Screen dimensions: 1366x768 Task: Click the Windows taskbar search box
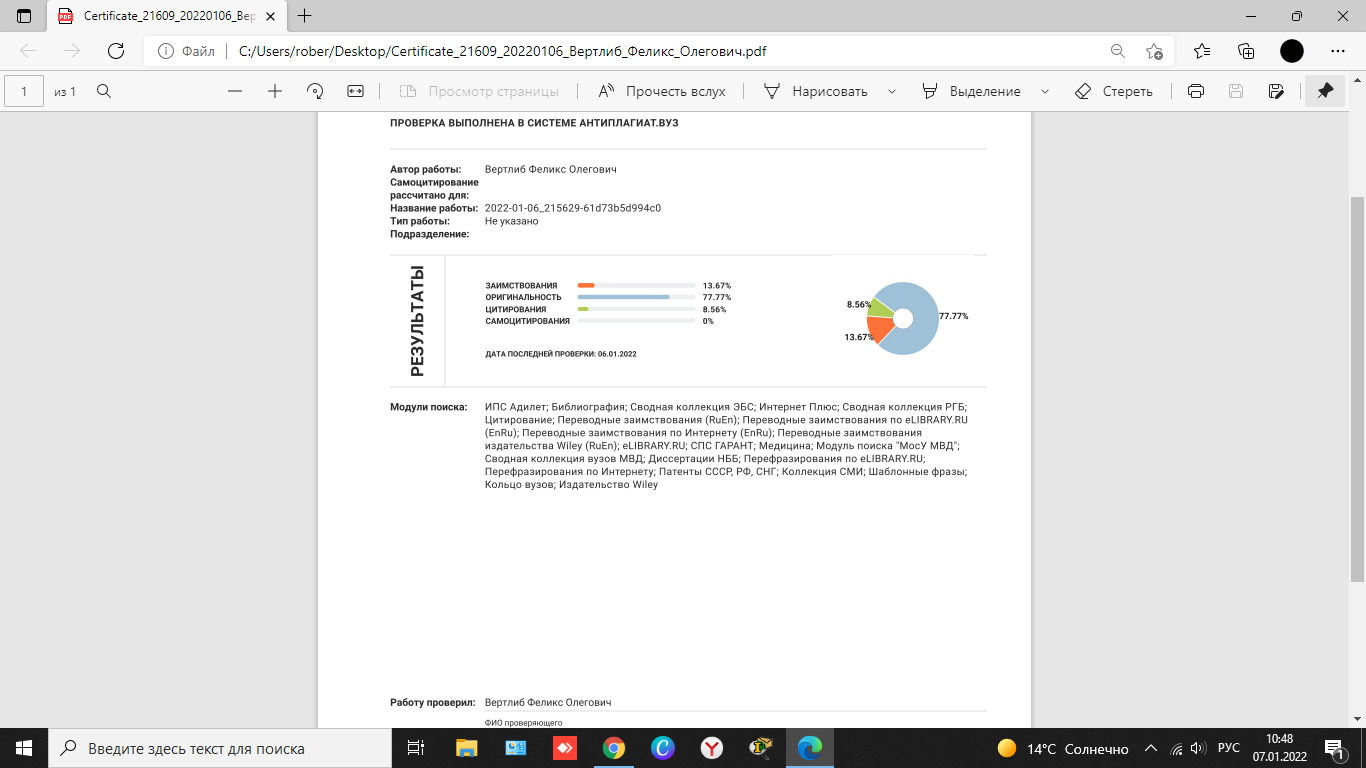tap(222, 748)
